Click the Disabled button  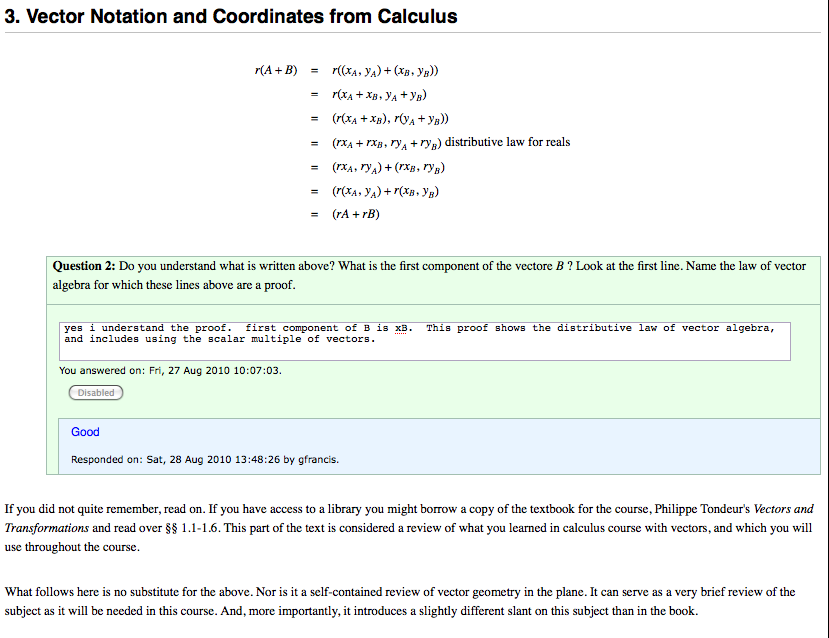96,393
